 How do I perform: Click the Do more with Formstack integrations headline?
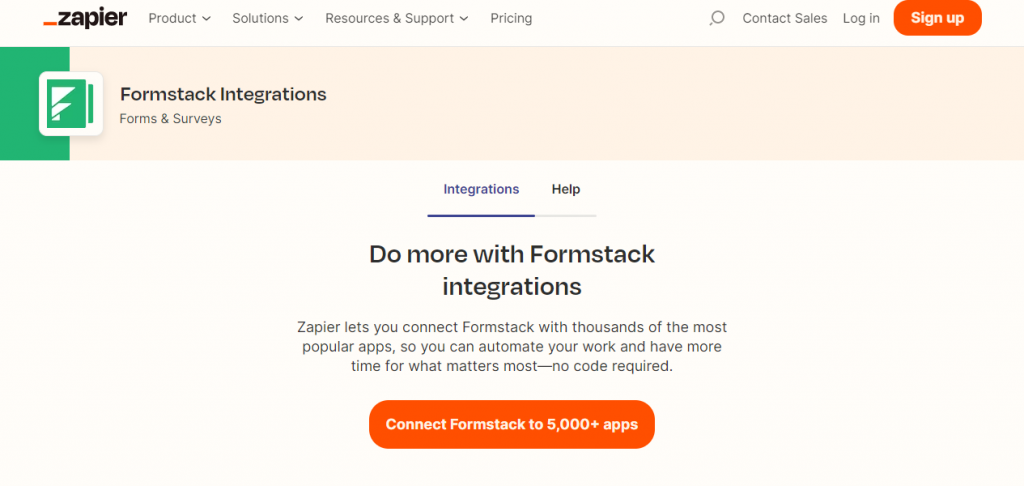tap(511, 270)
